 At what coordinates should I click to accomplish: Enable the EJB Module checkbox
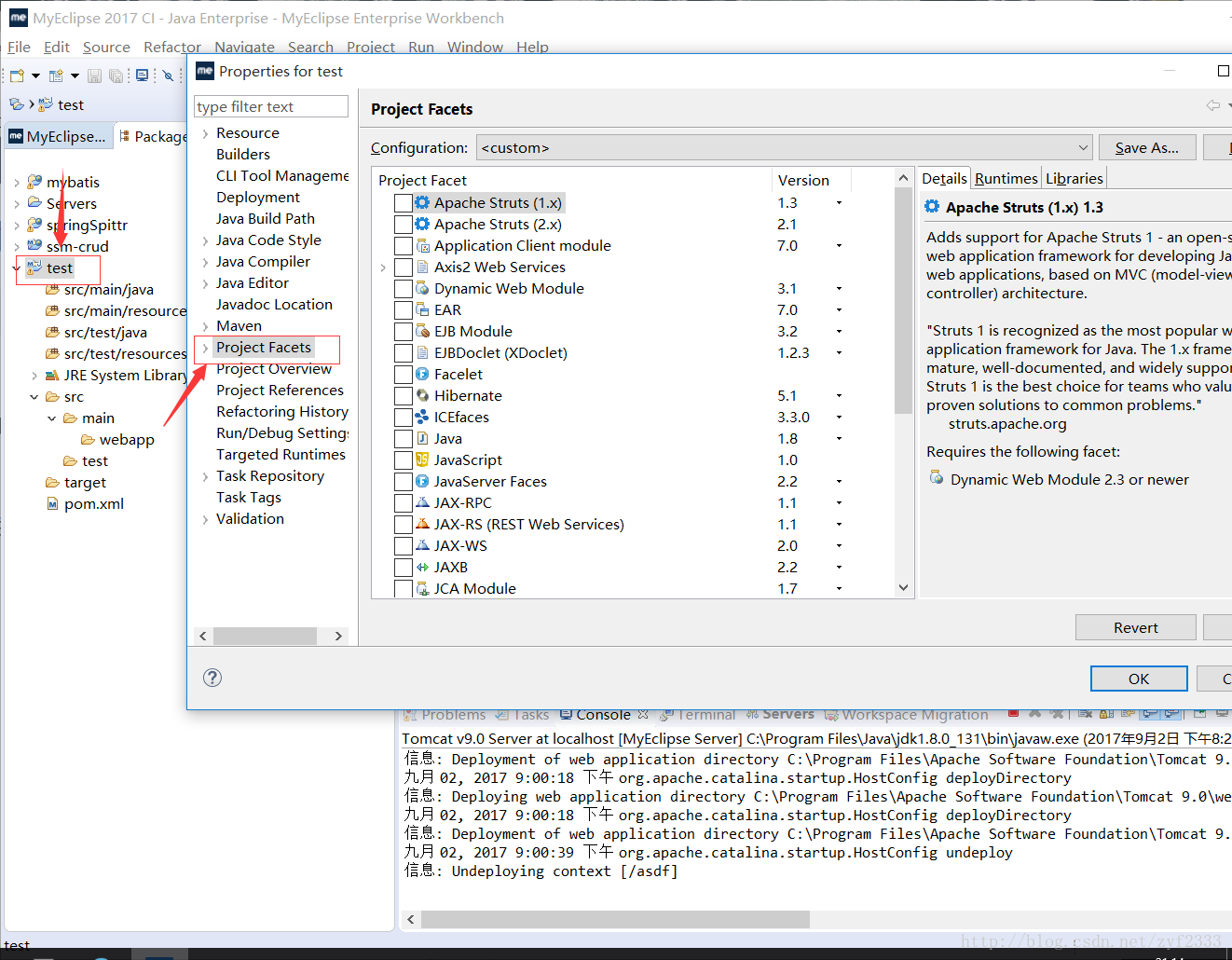(x=403, y=331)
